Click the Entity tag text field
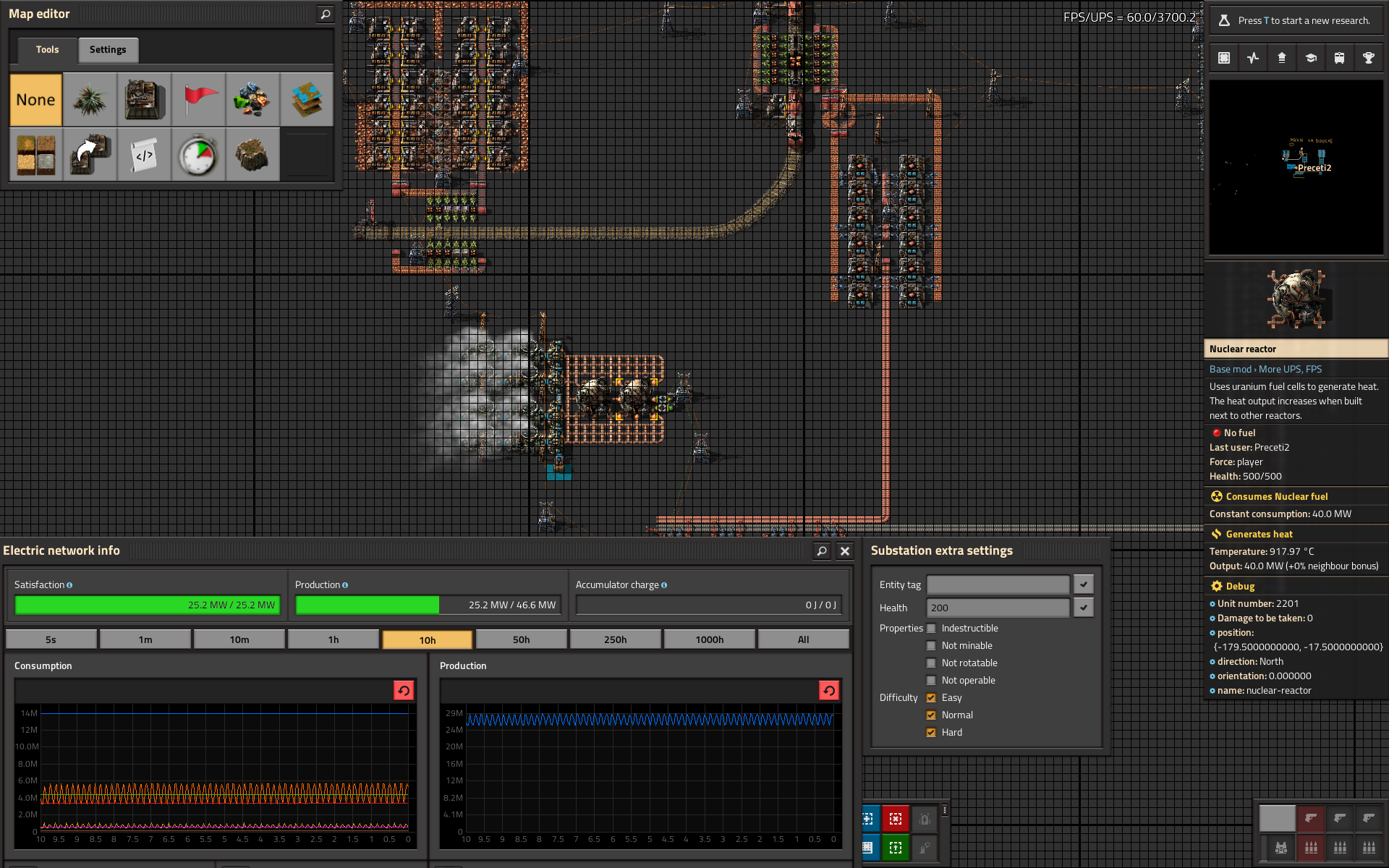The width and height of the screenshot is (1389, 868). point(998,584)
